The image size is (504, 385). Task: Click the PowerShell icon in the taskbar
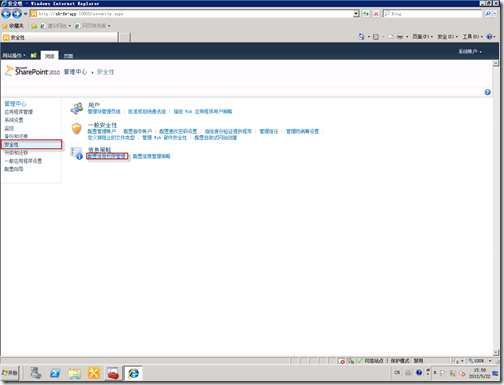(x=55, y=373)
